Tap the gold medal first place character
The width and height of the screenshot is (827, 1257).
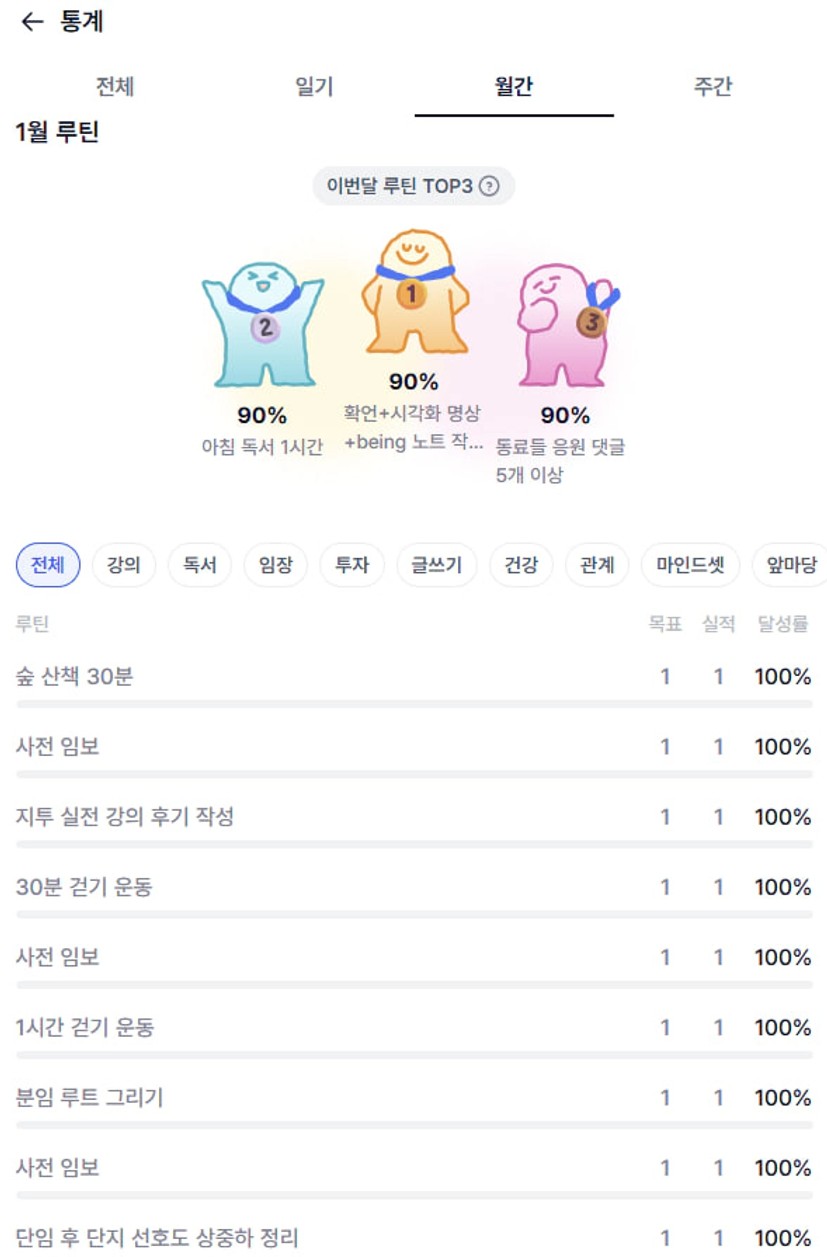pyautogui.click(x=413, y=292)
